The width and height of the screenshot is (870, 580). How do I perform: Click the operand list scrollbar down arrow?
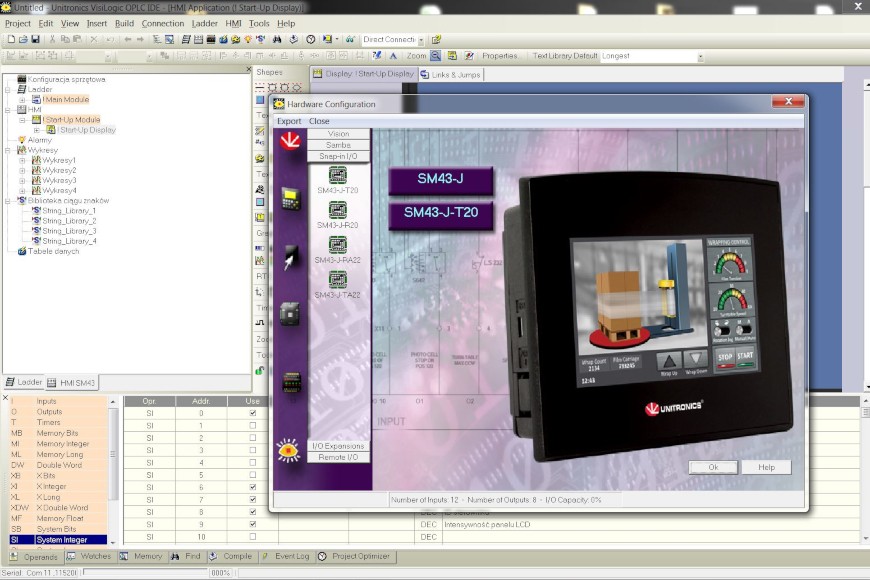click(113, 542)
